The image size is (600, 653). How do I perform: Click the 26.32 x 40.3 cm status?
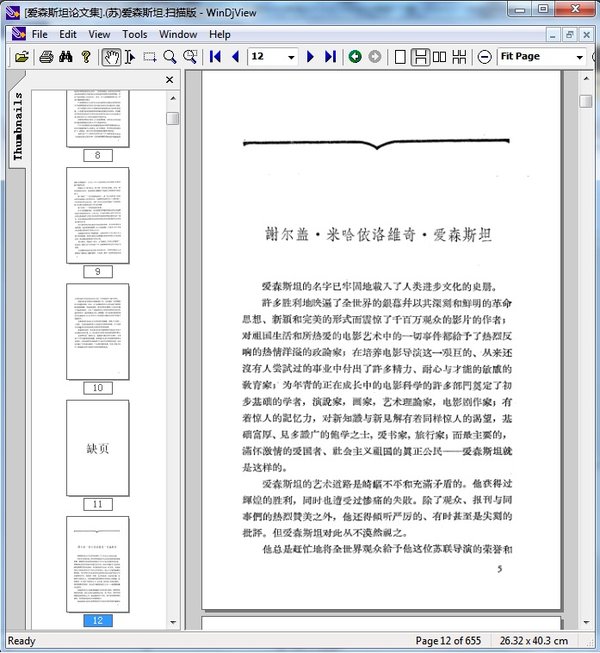coord(534,641)
